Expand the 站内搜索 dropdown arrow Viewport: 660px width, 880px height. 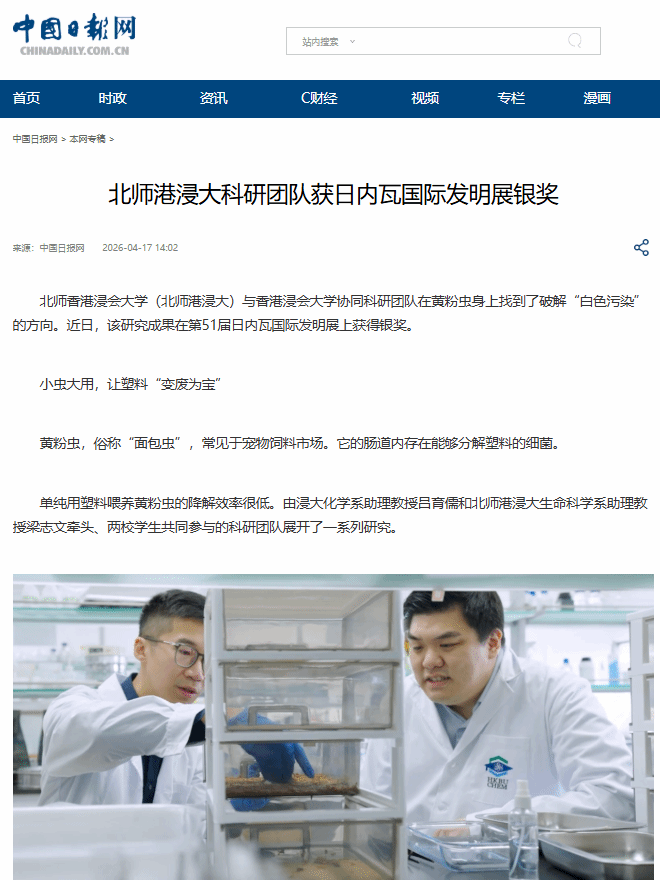click(352, 42)
